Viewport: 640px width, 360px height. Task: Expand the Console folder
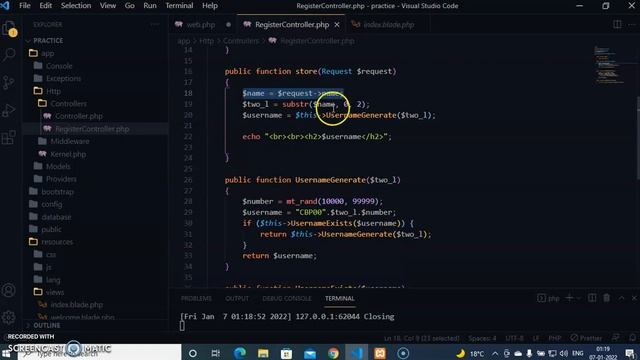pos(59,66)
